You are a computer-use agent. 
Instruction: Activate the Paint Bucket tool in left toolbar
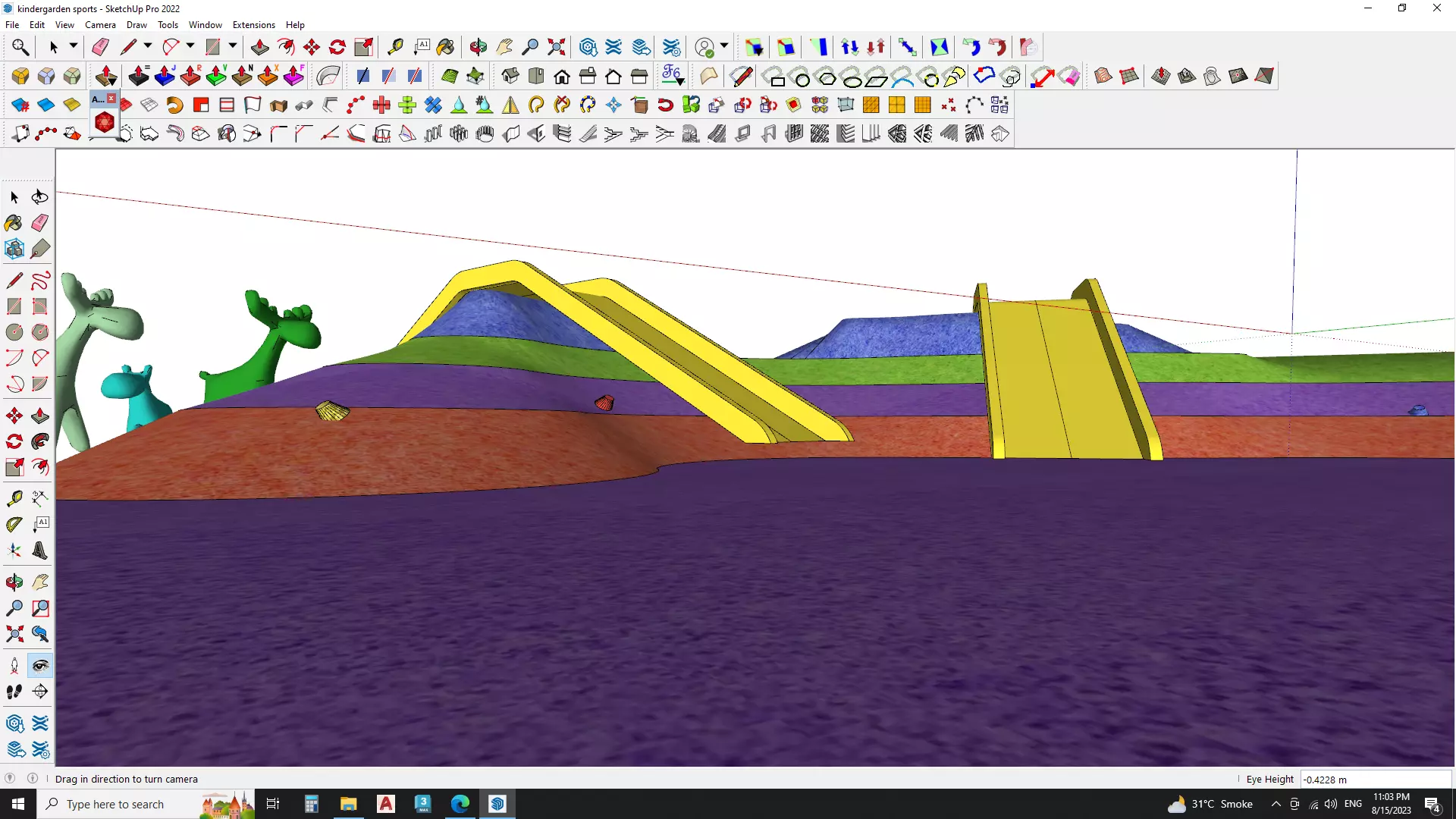[x=14, y=223]
